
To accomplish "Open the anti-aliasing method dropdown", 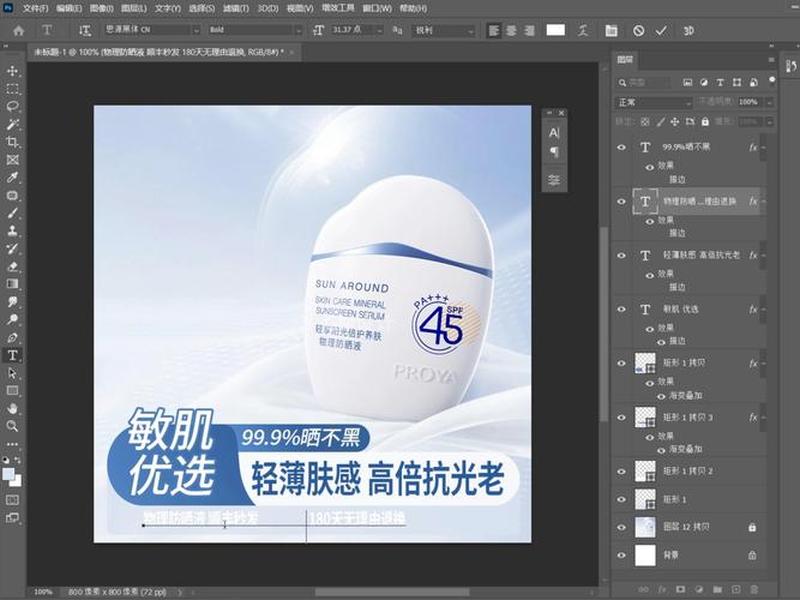I will tap(470, 31).
